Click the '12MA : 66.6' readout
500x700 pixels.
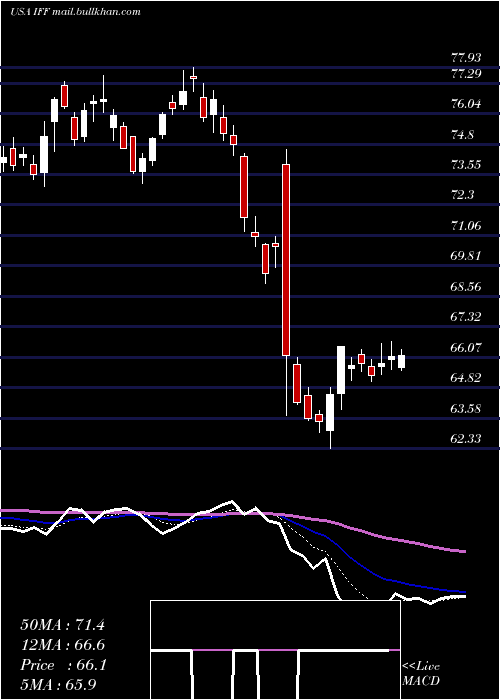pyautogui.click(x=62, y=645)
